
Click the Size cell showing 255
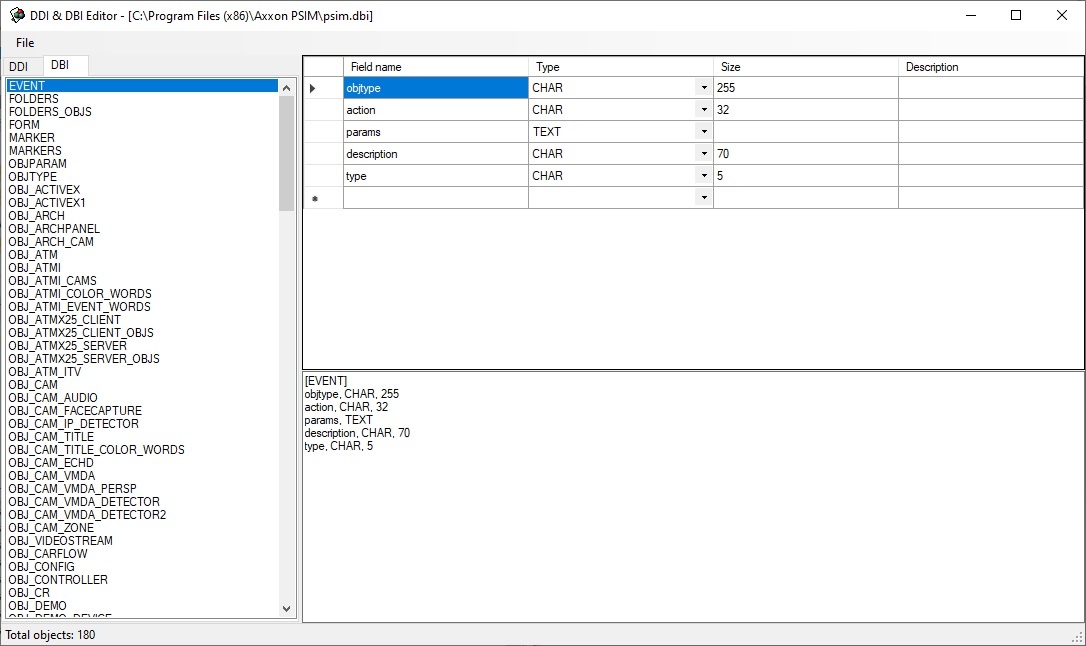click(805, 88)
